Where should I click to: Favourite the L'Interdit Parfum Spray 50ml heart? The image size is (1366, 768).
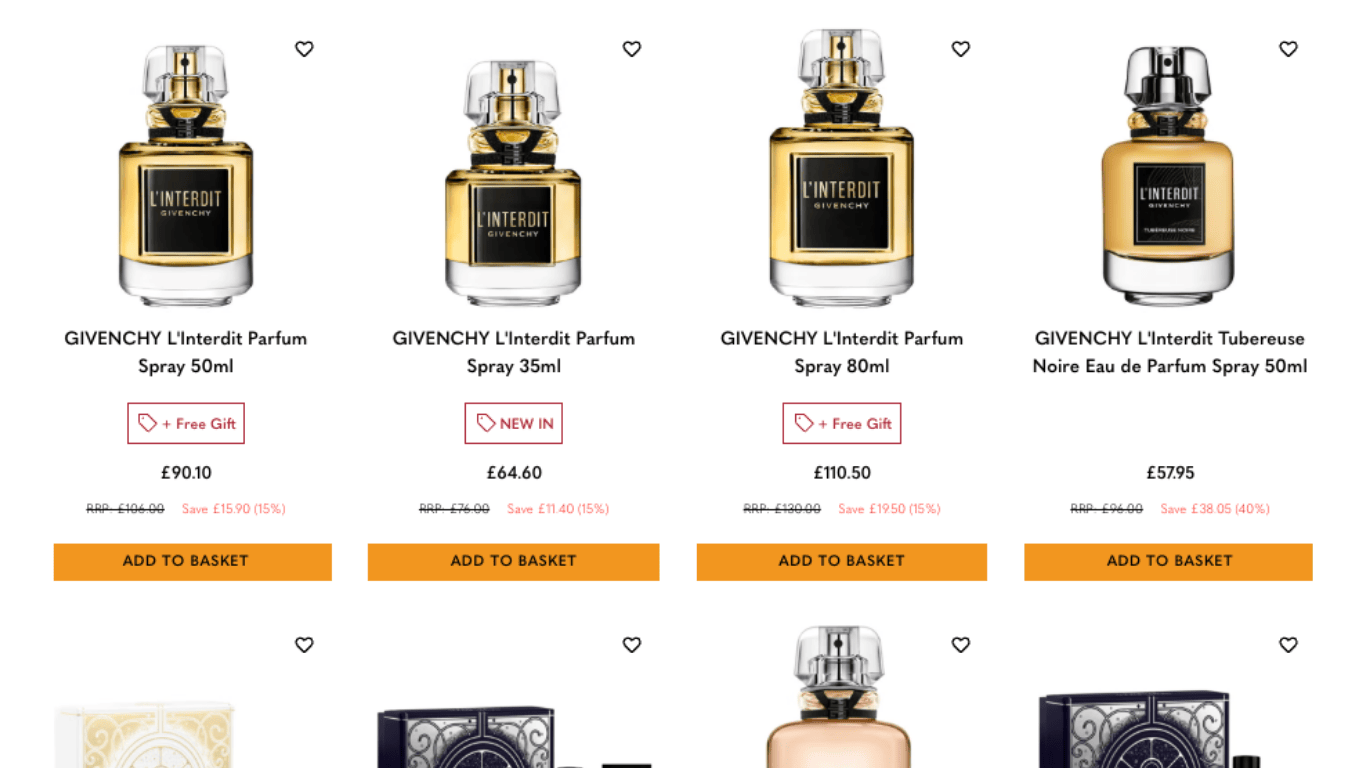304,48
